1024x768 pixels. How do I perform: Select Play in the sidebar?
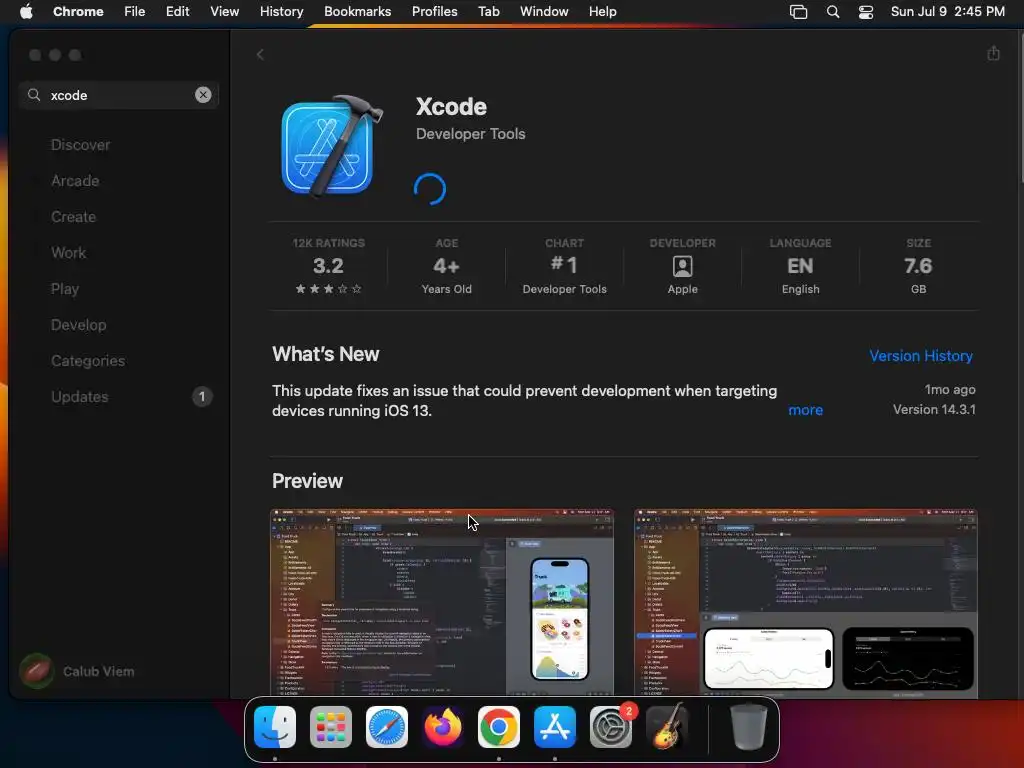point(65,289)
